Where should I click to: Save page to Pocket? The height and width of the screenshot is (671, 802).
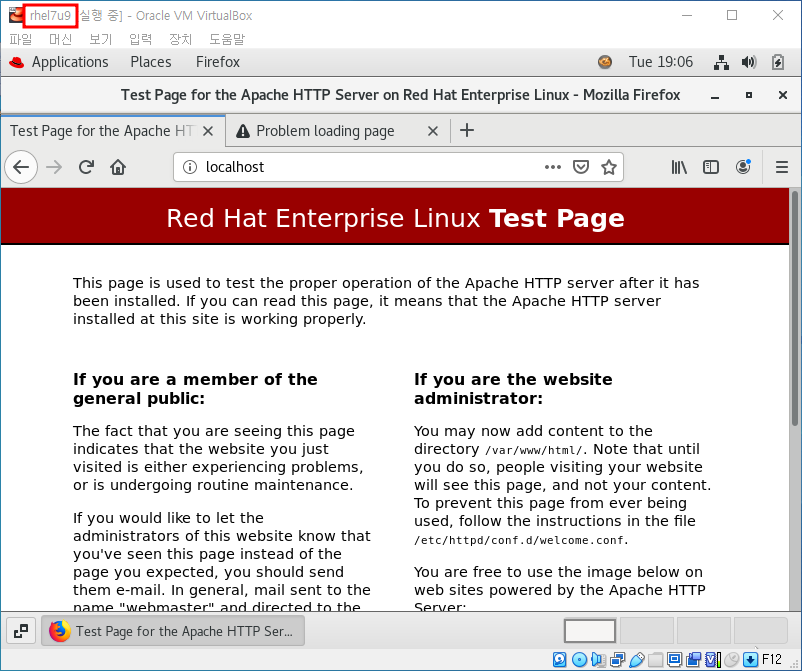pyautogui.click(x=581, y=167)
